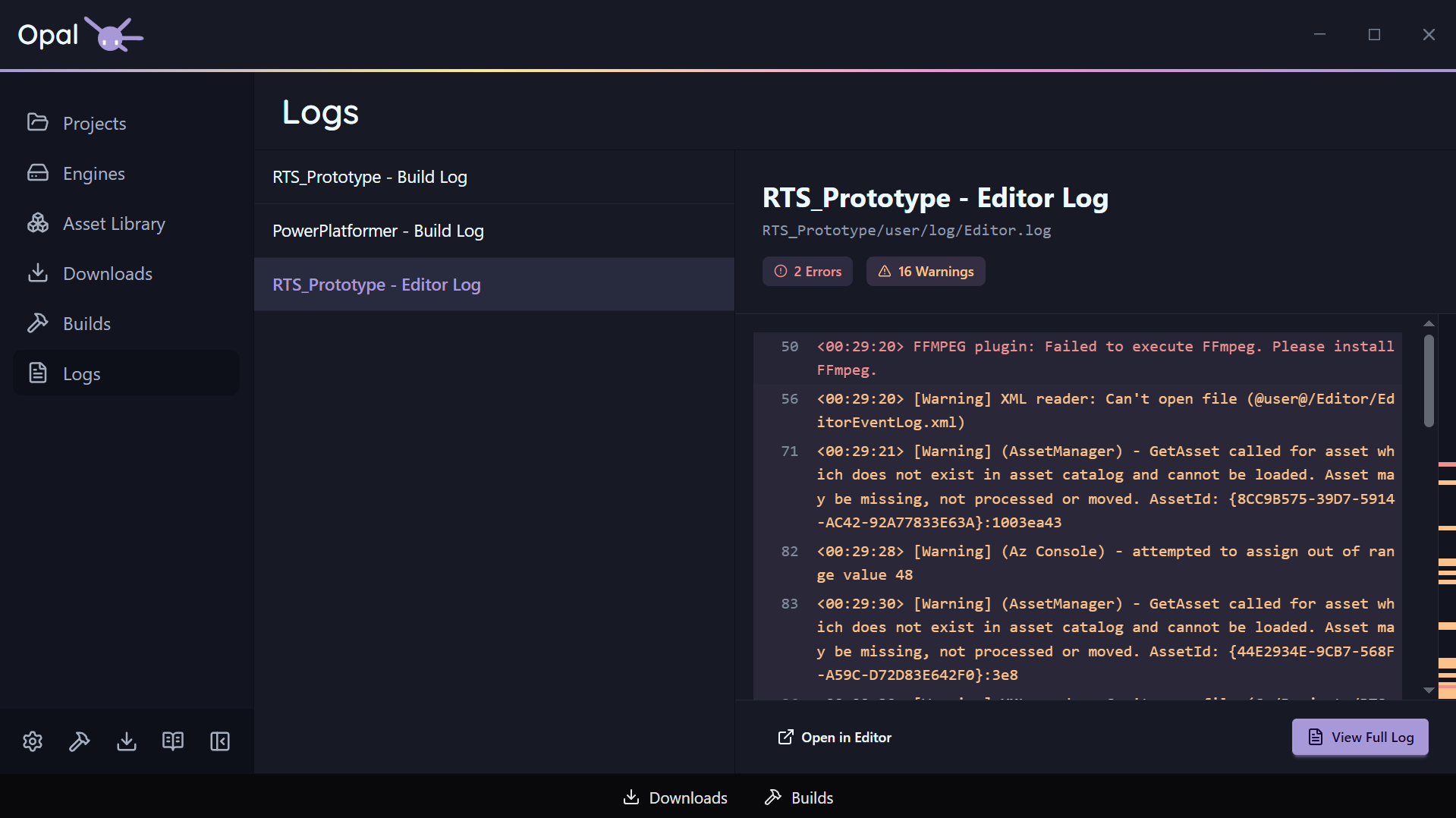1456x818 pixels.
Task: Select RTS_Prototype - Editor Log entry
Action: click(495, 285)
